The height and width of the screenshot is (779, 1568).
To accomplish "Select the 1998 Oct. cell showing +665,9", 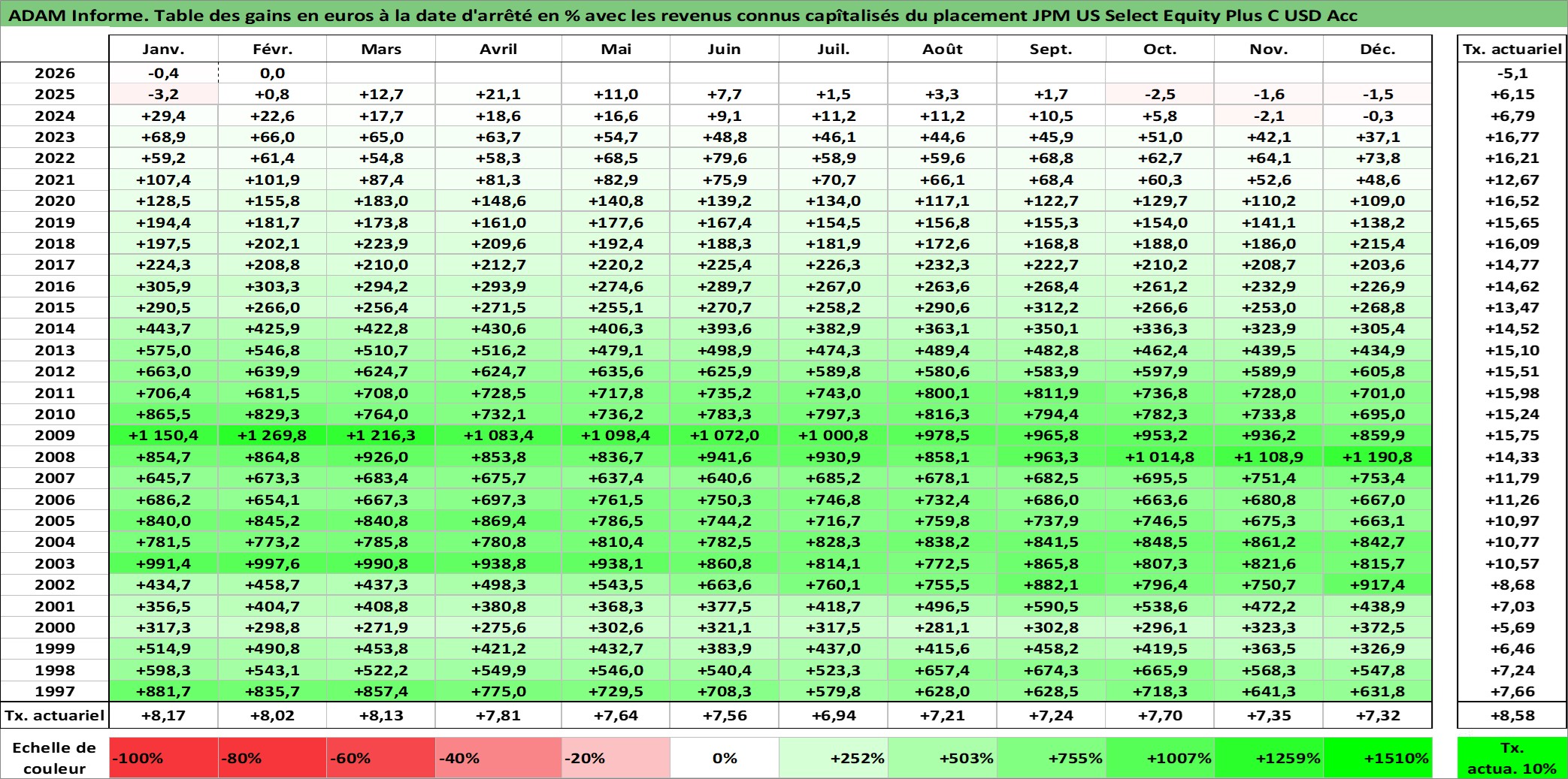I will [x=1161, y=670].
